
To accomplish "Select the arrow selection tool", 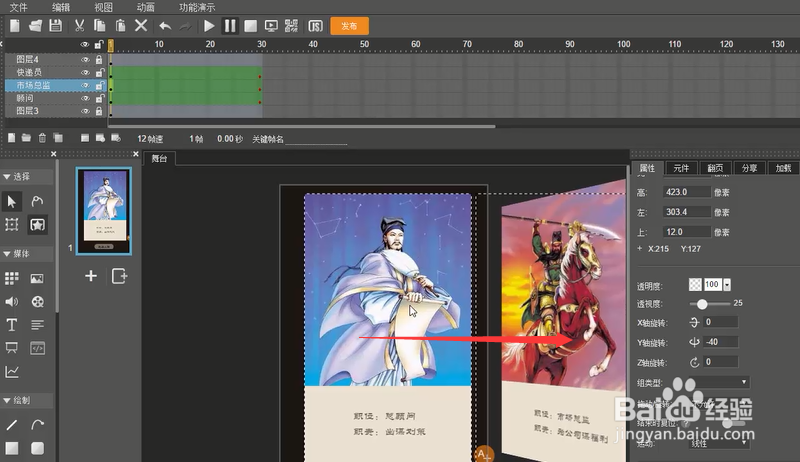I will pos(12,201).
